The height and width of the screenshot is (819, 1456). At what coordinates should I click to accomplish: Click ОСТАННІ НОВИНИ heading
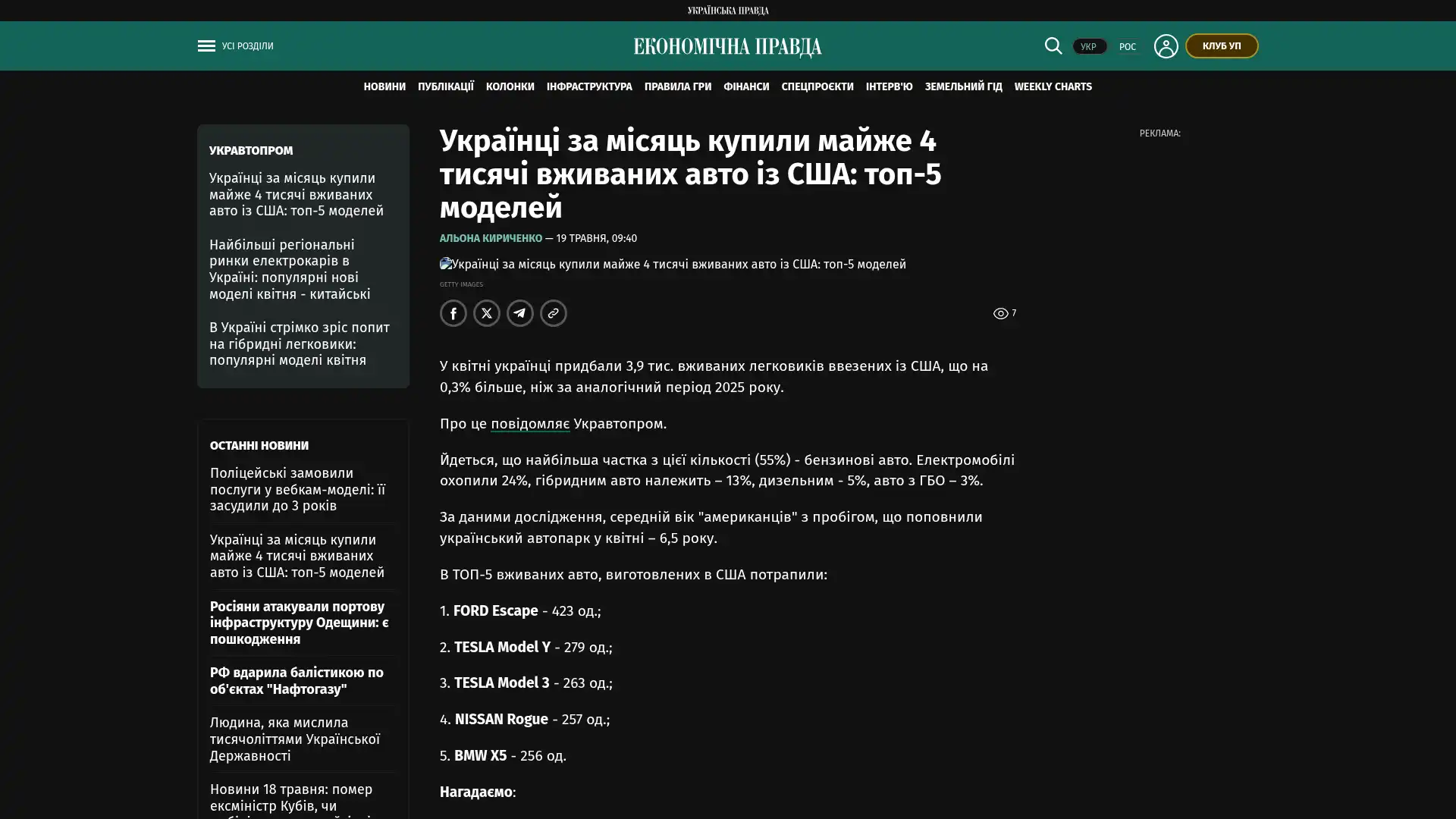259,446
